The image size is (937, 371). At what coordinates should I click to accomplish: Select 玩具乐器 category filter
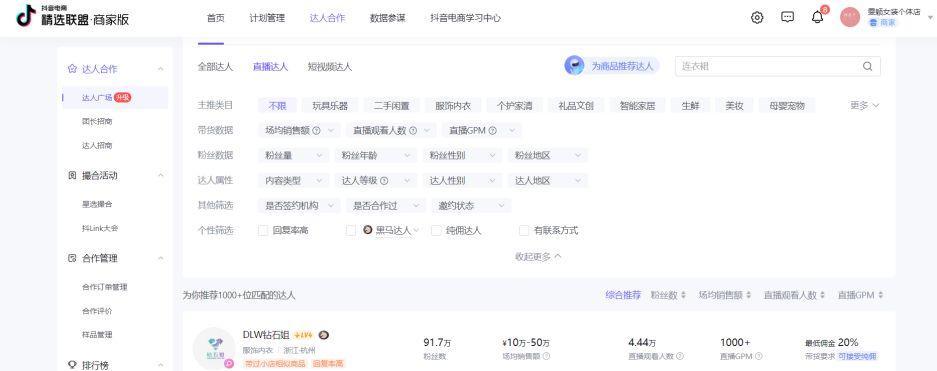coord(330,106)
